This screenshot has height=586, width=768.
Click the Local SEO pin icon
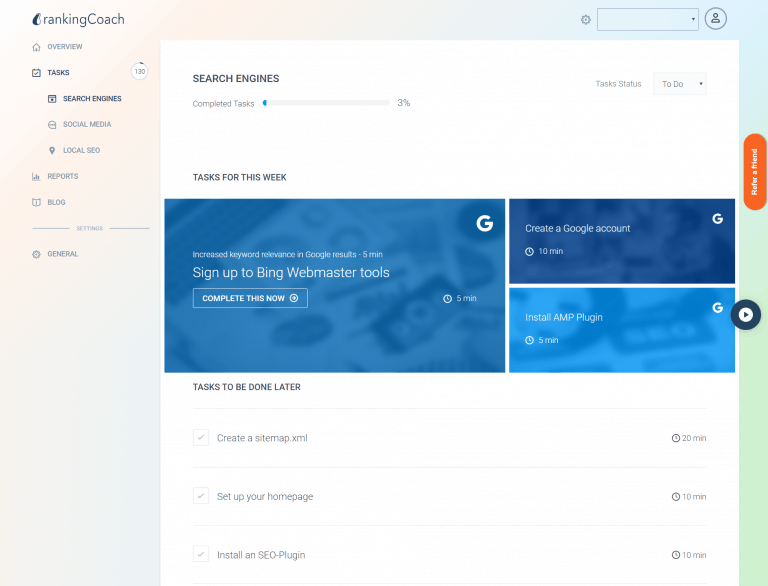pos(52,150)
